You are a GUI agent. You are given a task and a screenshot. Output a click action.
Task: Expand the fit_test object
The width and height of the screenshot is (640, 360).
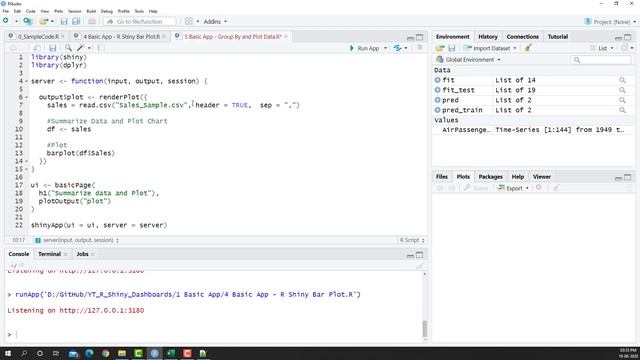[438, 90]
